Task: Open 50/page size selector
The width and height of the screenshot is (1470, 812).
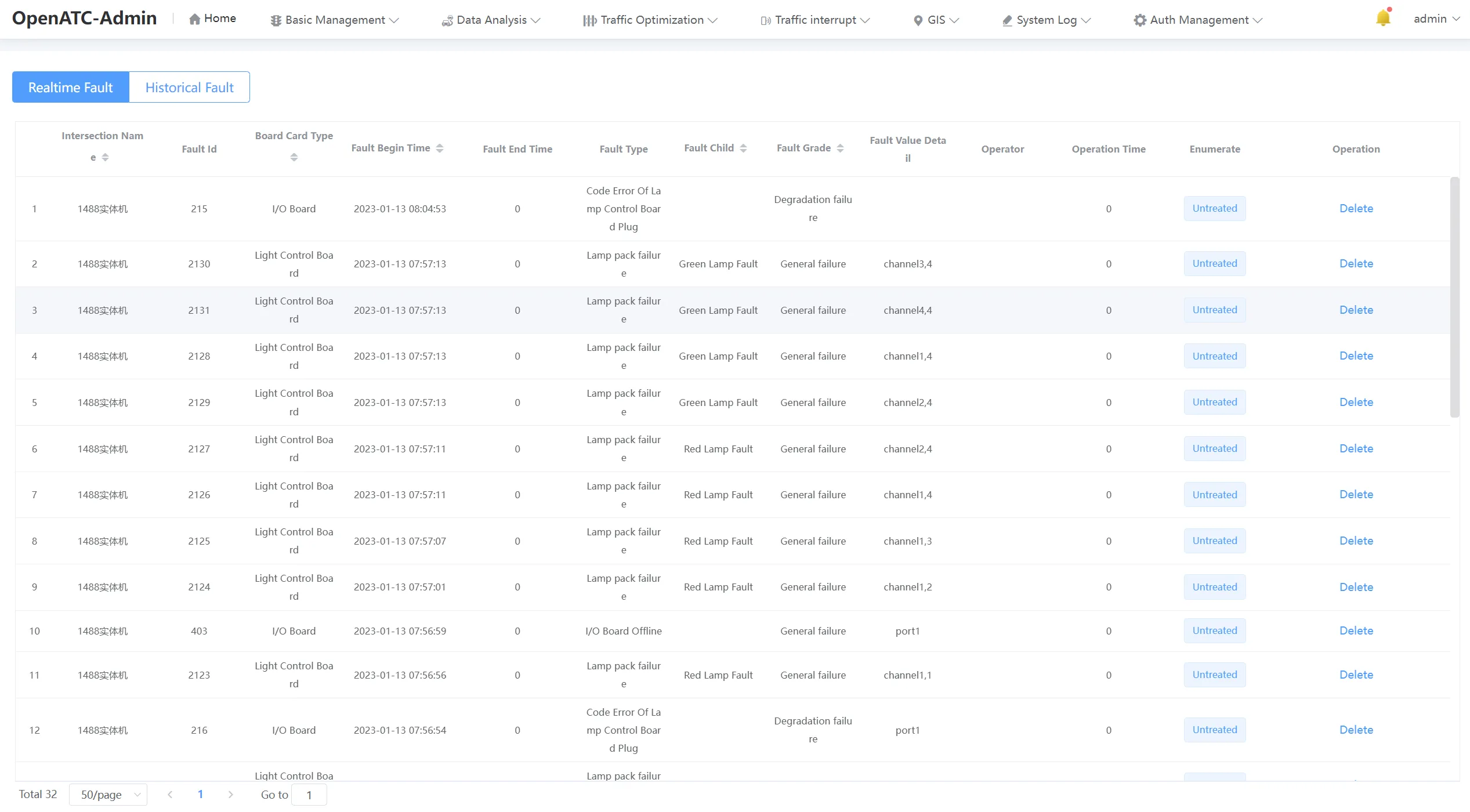Action: tap(108, 794)
